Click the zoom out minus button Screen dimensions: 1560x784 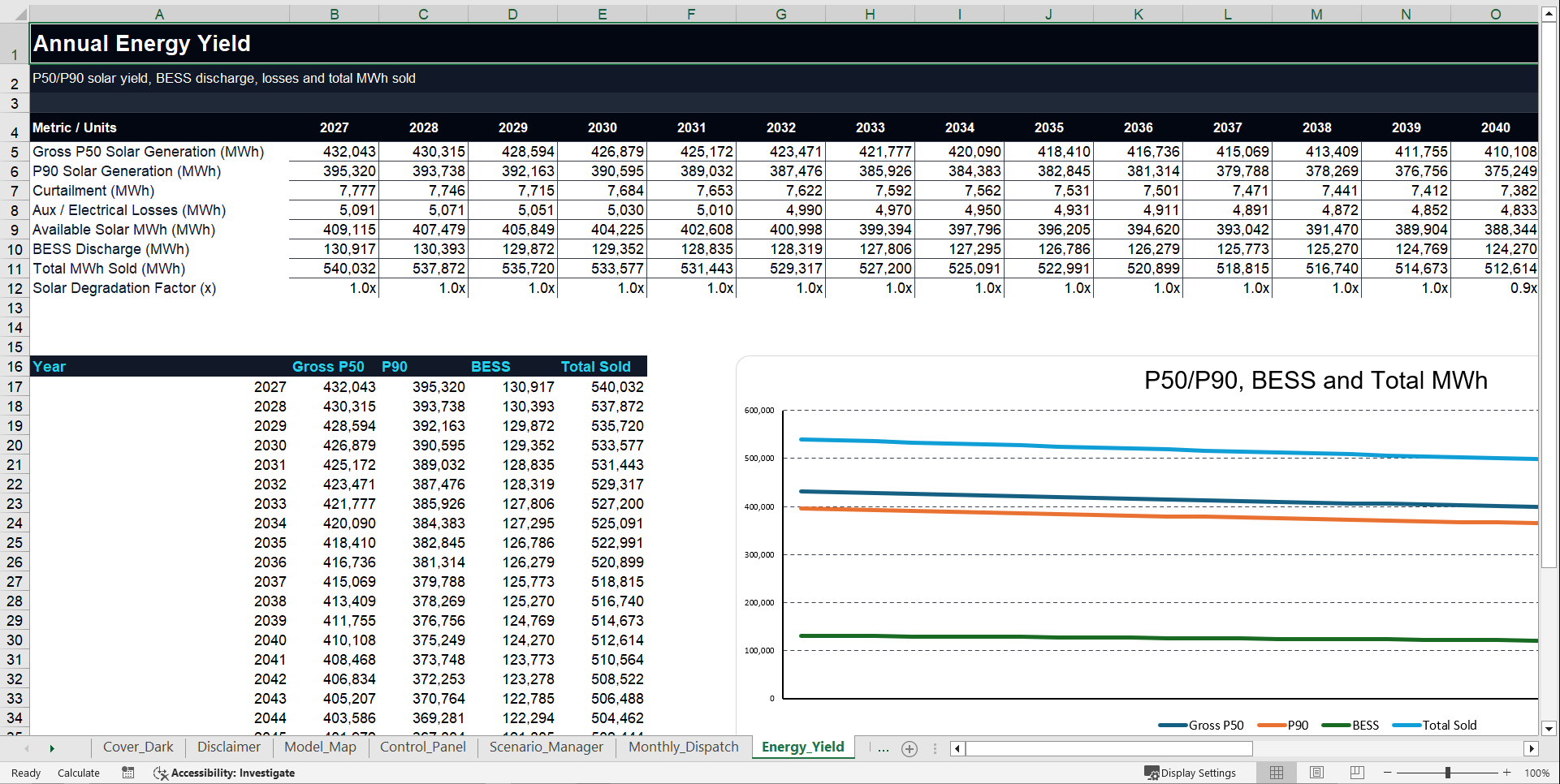point(1388,773)
